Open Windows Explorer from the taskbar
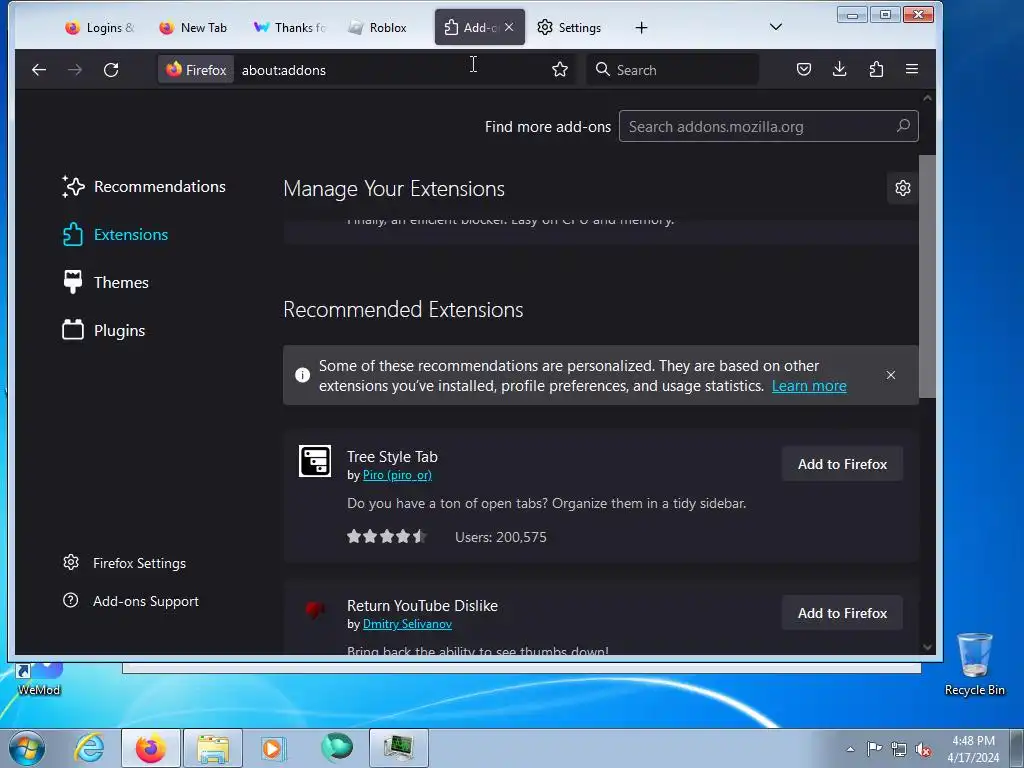 point(213,748)
